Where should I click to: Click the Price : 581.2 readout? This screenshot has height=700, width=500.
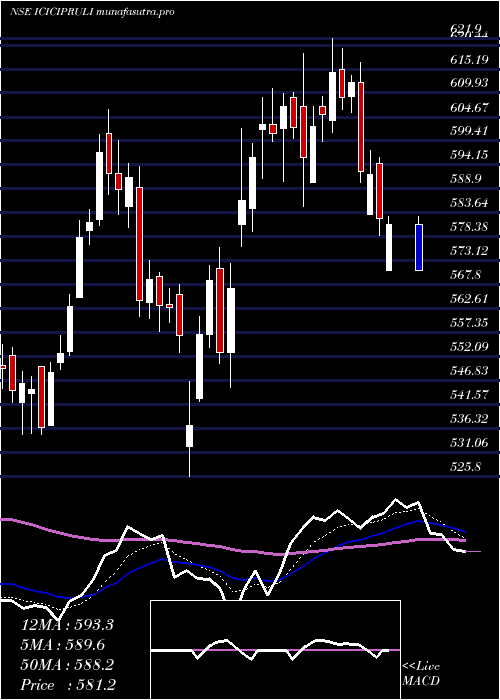[68, 685]
